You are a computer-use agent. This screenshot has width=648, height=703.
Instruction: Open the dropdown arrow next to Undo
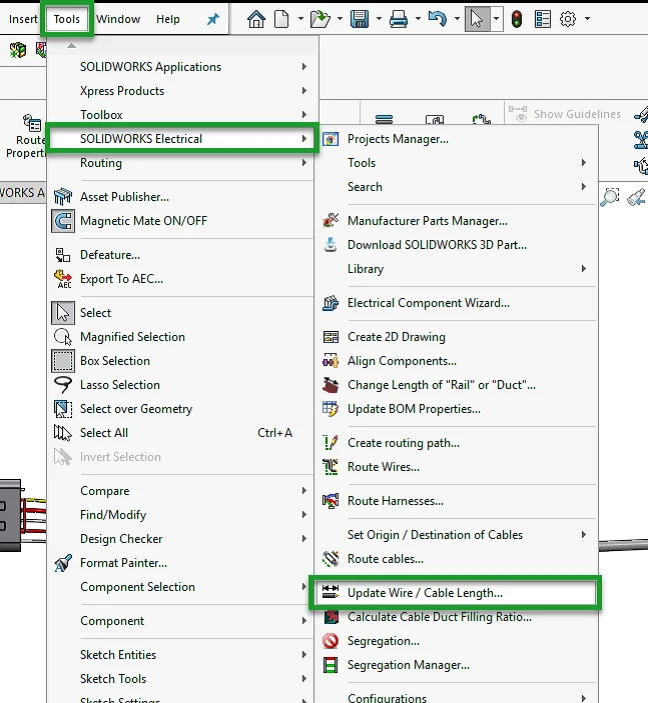click(456, 19)
